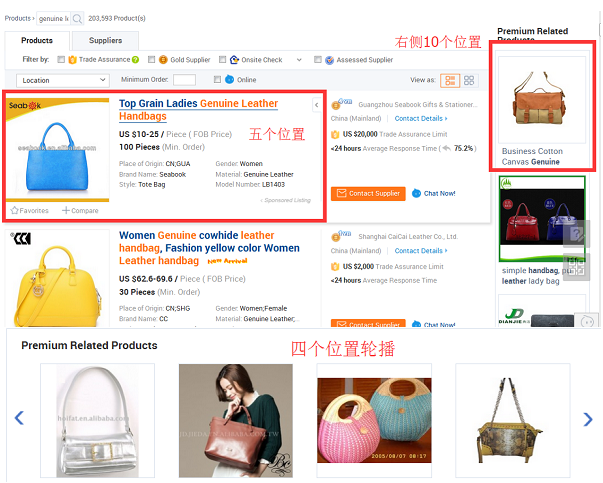Switch to grid view layout icon

pos(469,80)
